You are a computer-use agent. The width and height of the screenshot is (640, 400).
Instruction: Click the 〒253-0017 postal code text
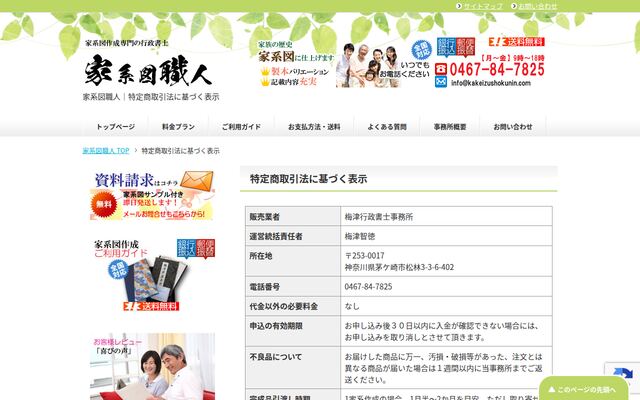coord(364,256)
